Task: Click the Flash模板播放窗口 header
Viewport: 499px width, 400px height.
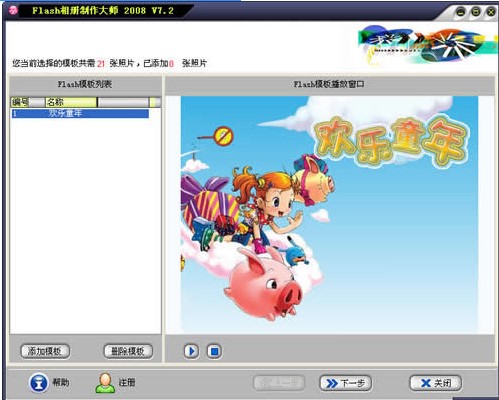Action: 329,84
